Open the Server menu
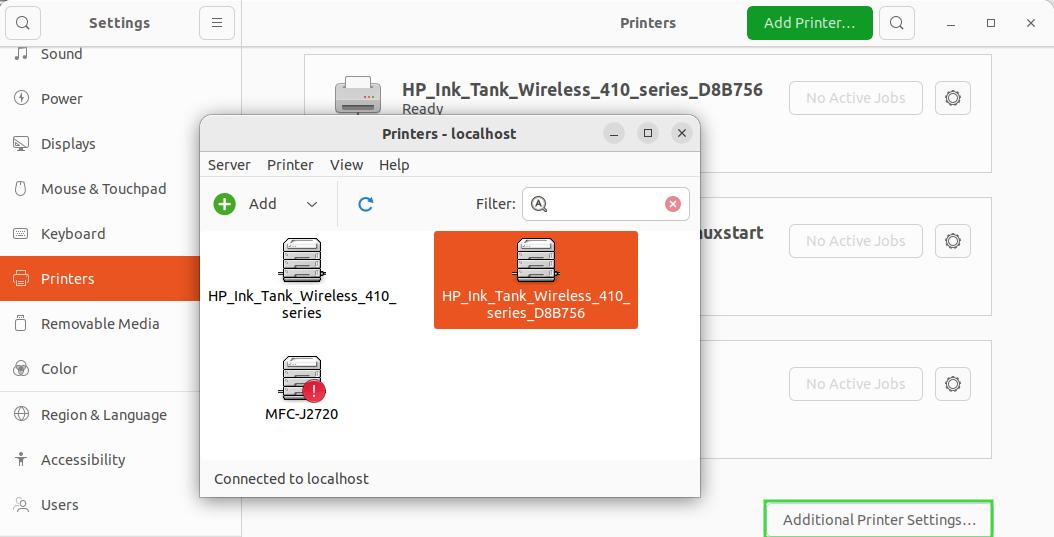This screenshot has width=1054, height=537. [x=229, y=165]
